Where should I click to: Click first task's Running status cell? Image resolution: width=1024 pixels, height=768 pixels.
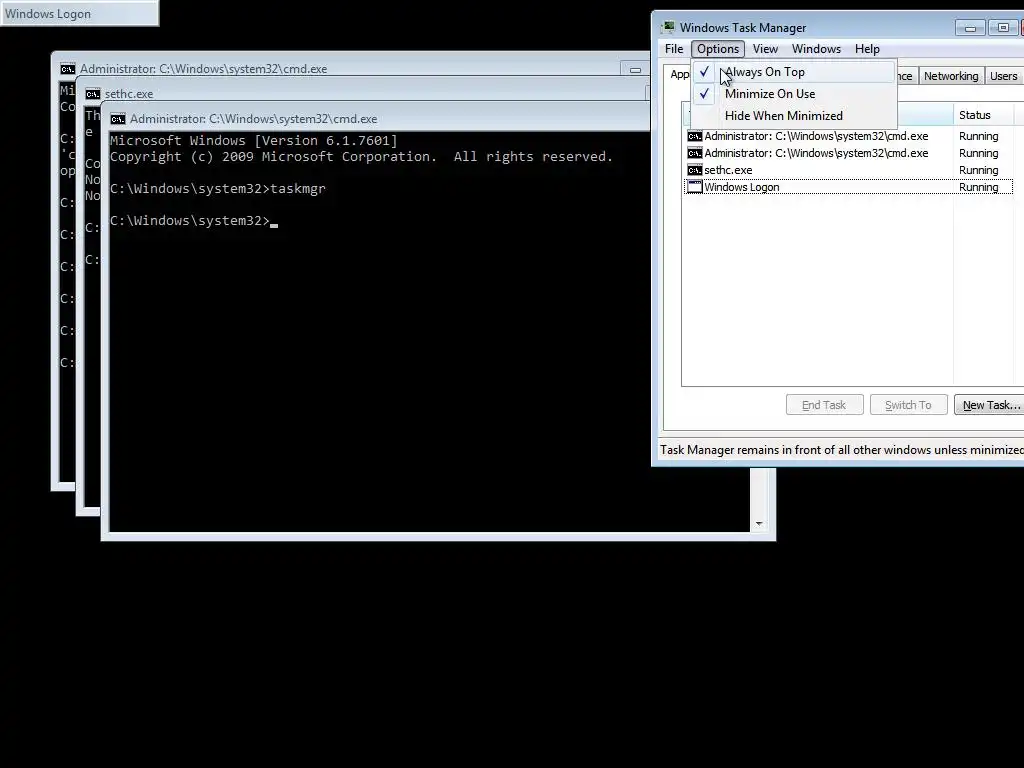point(978,136)
